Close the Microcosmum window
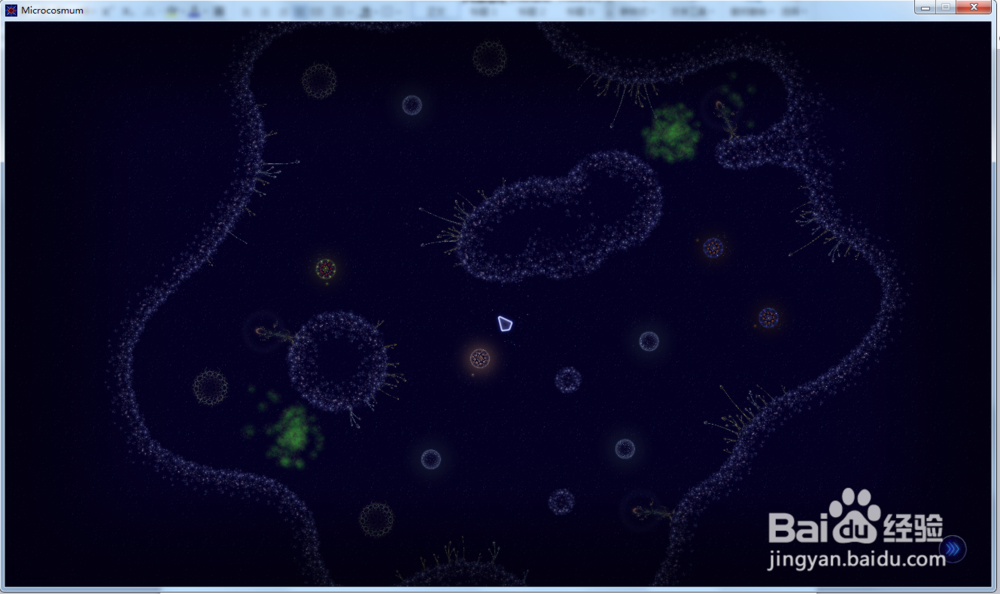 coord(974,7)
